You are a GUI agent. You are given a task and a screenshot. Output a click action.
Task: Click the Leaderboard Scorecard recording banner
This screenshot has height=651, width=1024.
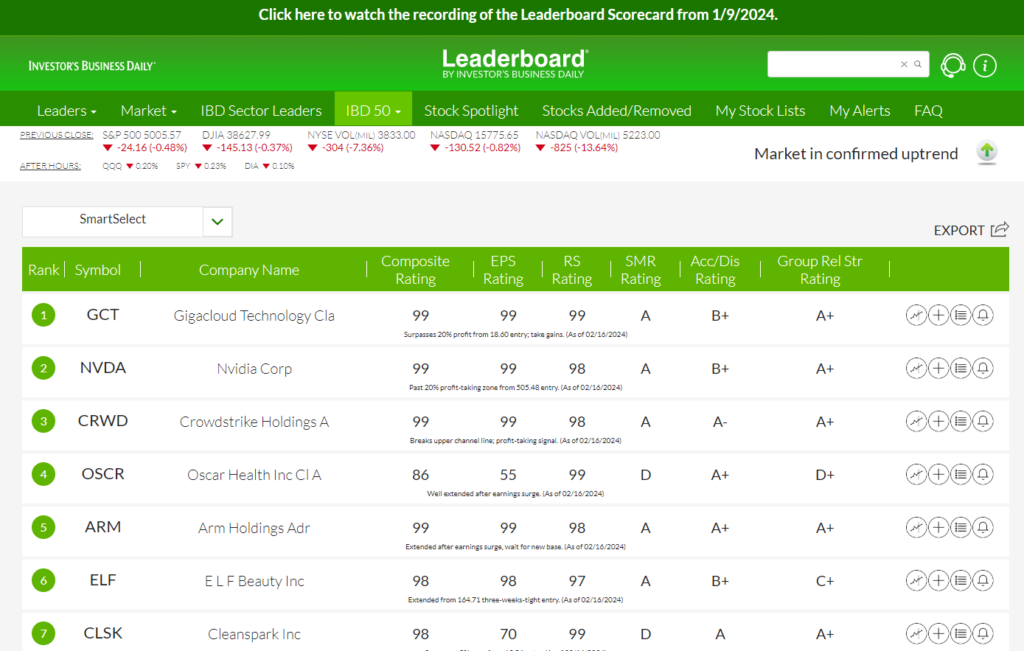tap(518, 15)
